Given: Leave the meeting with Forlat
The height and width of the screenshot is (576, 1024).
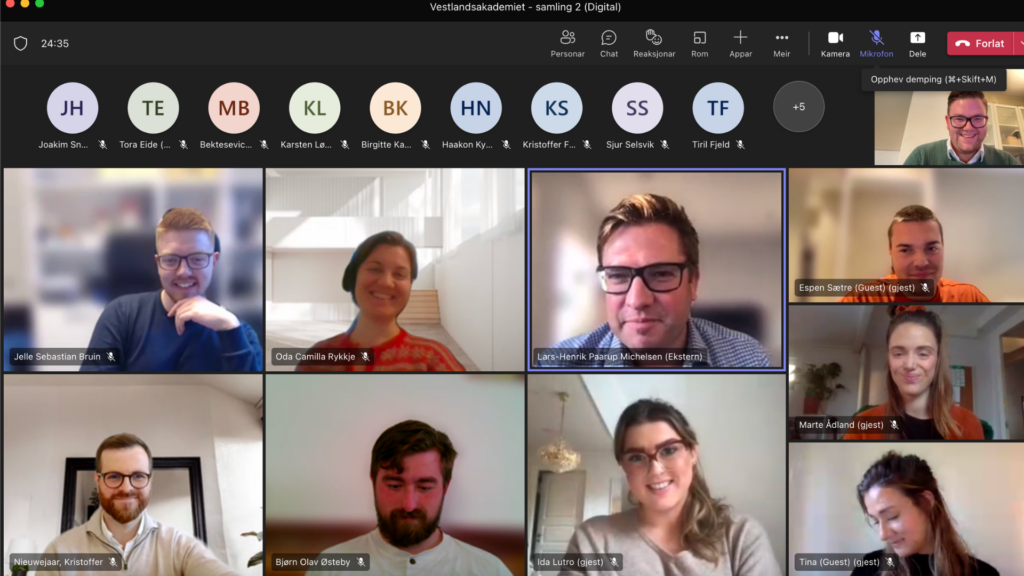Looking at the screenshot, I should (x=980, y=44).
